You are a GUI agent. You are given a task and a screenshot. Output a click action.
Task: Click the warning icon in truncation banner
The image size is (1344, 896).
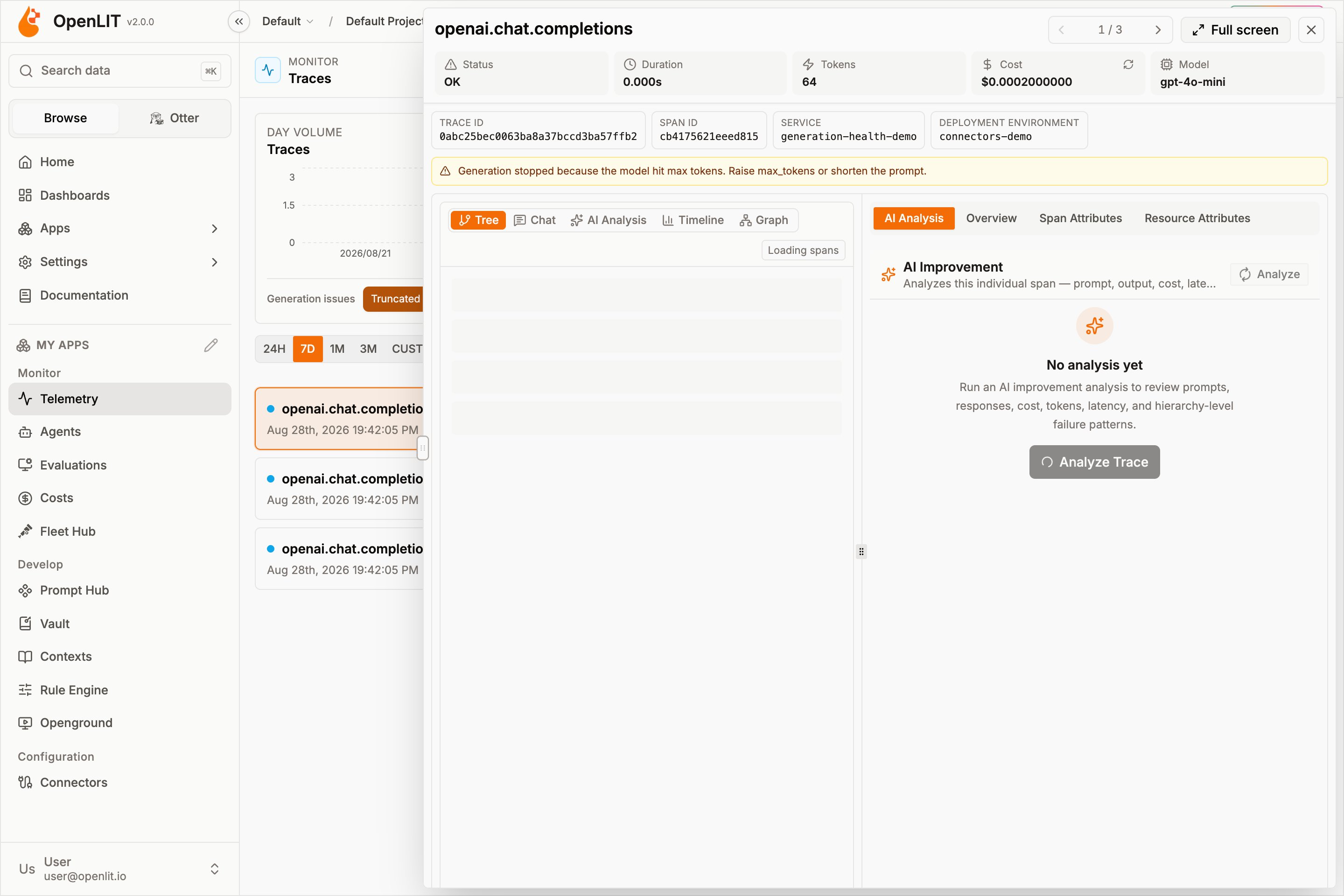(x=446, y=171)
